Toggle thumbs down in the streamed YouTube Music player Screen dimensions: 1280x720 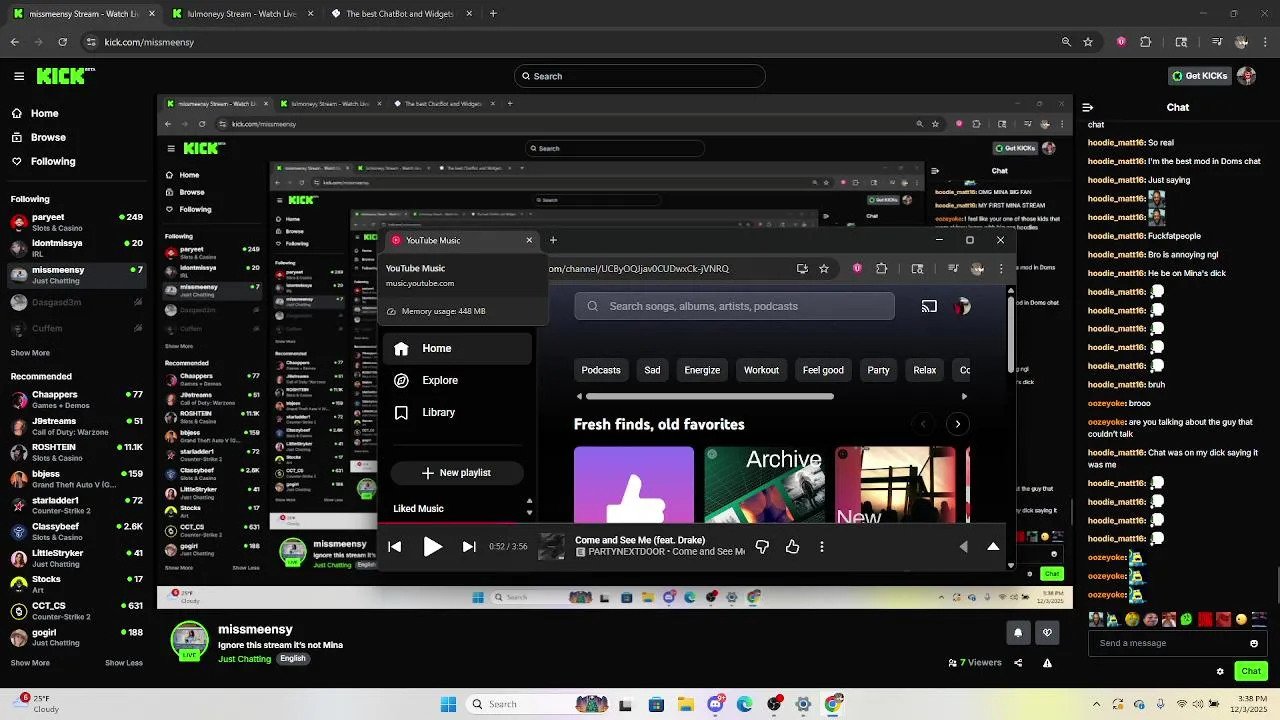pyautogui.click(x=762, y=547)
